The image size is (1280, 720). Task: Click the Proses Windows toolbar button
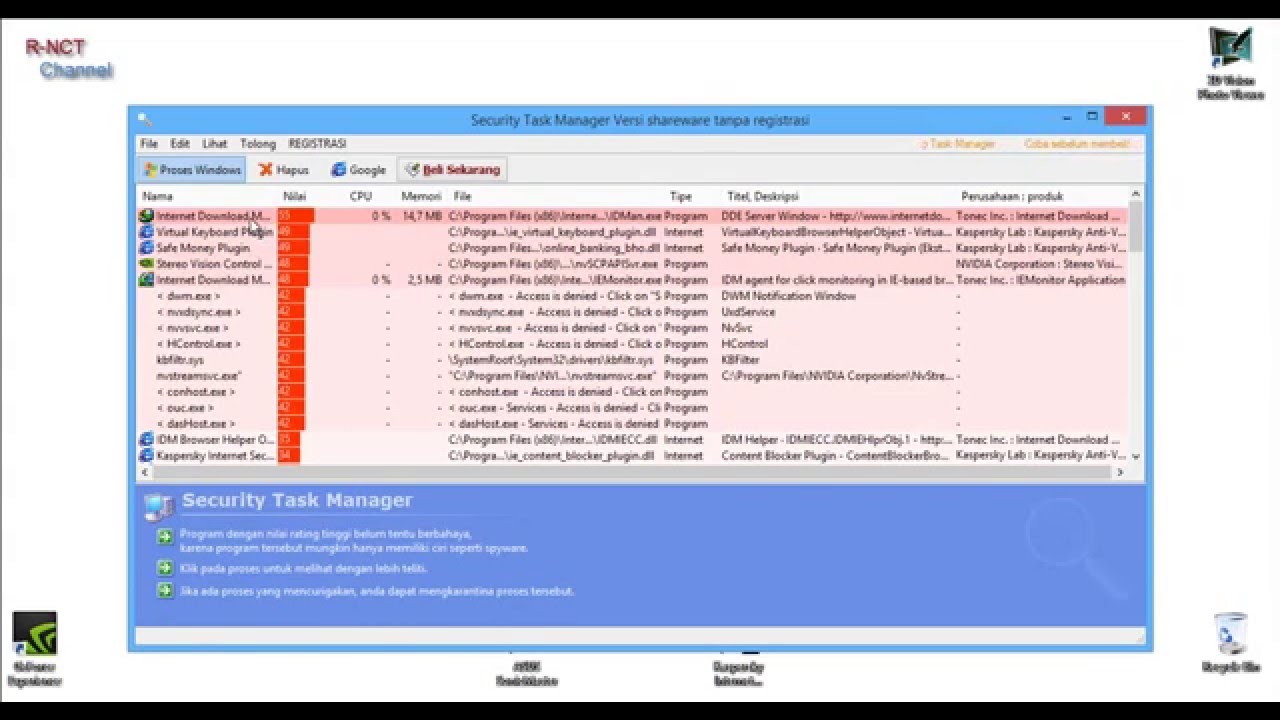(x=191, y=170)
